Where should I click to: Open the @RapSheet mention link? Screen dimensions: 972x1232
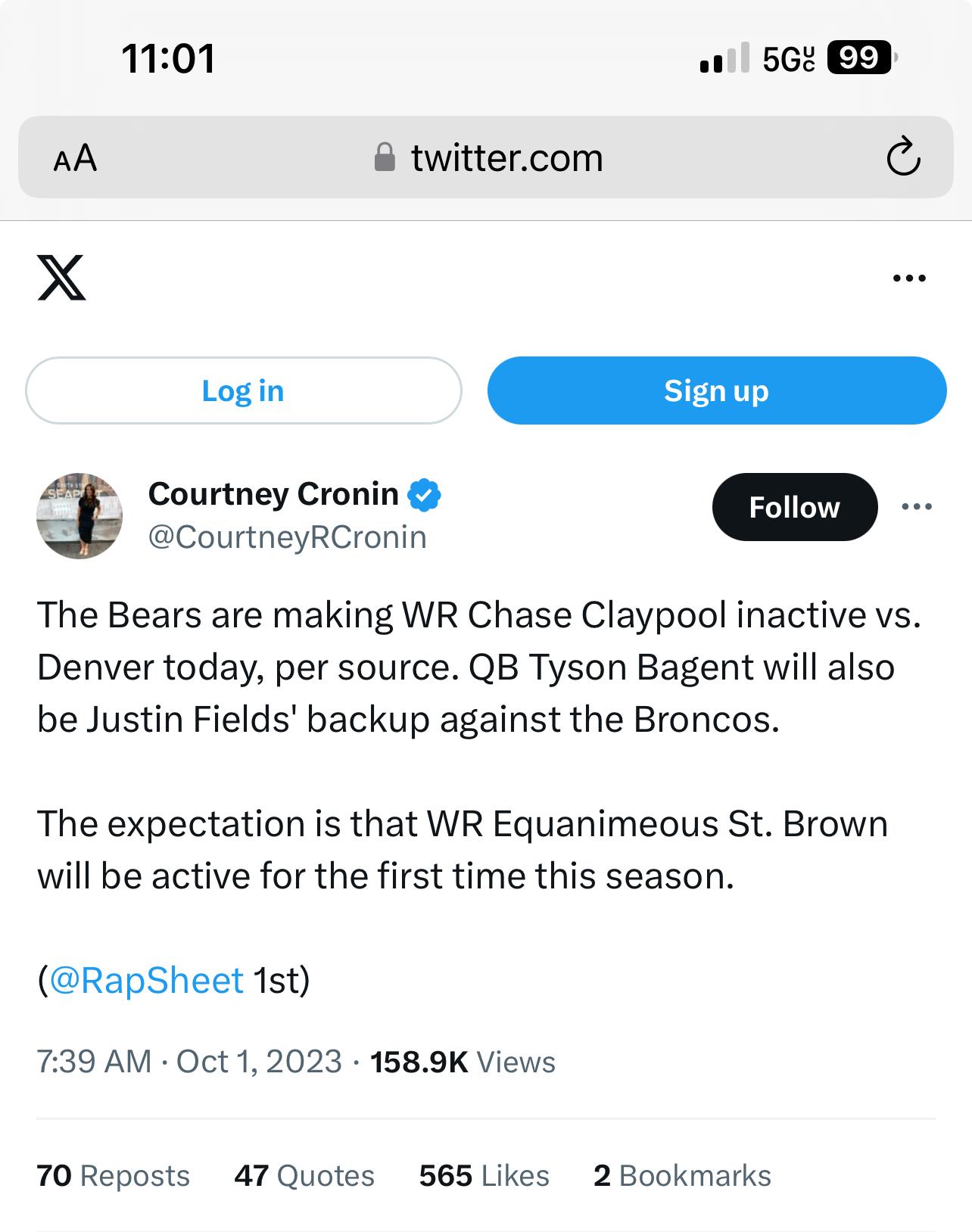coord(146,980)
